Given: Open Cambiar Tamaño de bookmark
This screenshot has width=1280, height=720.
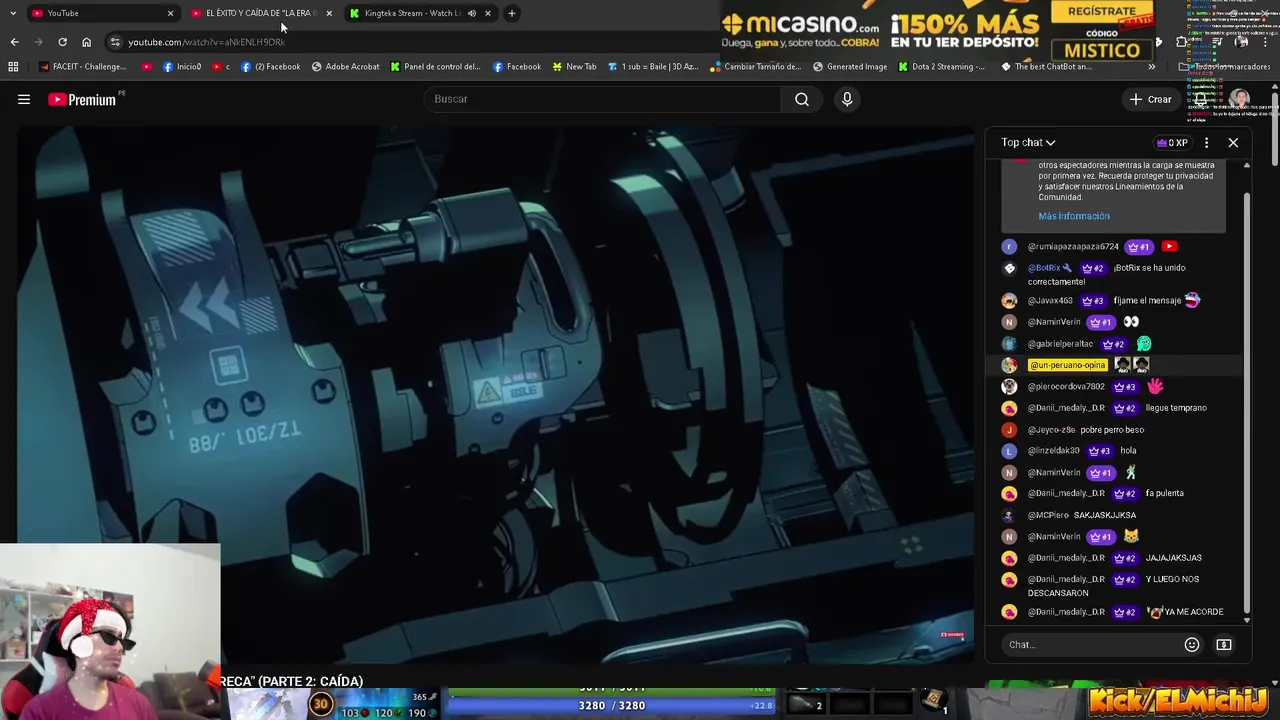Looking at the screenshot, I should 756,67.
